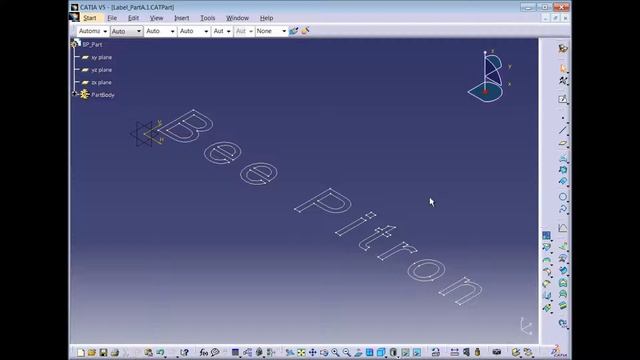Open file folder icon in bottom toolbar
The height and width of the screenshot is (360, 640).
click(x=92, y=352)
